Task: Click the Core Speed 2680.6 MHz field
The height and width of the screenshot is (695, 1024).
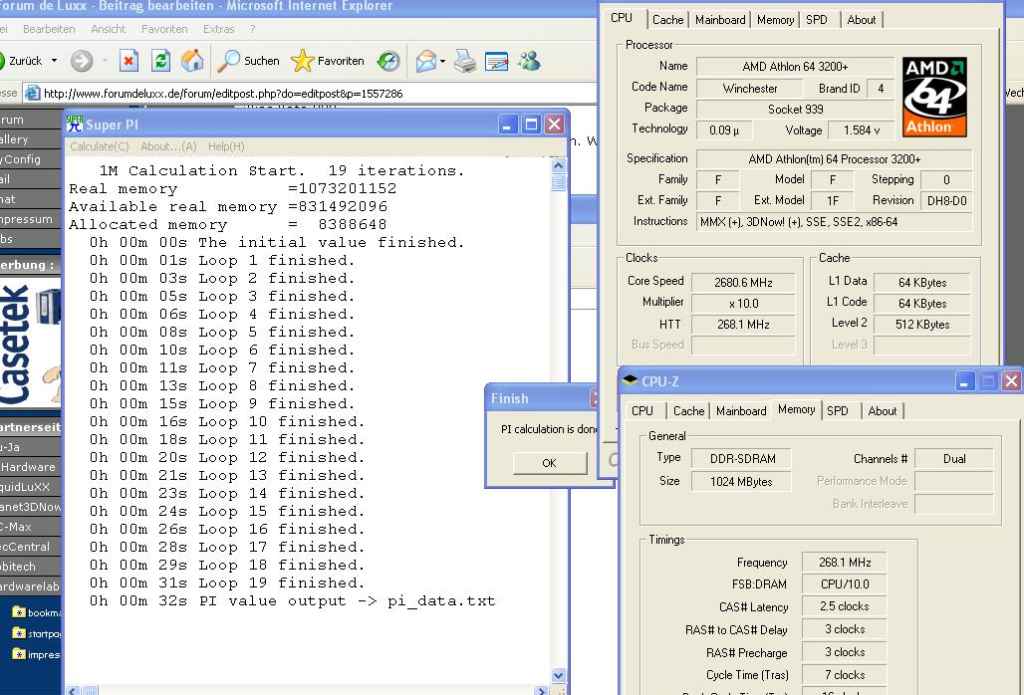Action: click(x=743, y=282)
